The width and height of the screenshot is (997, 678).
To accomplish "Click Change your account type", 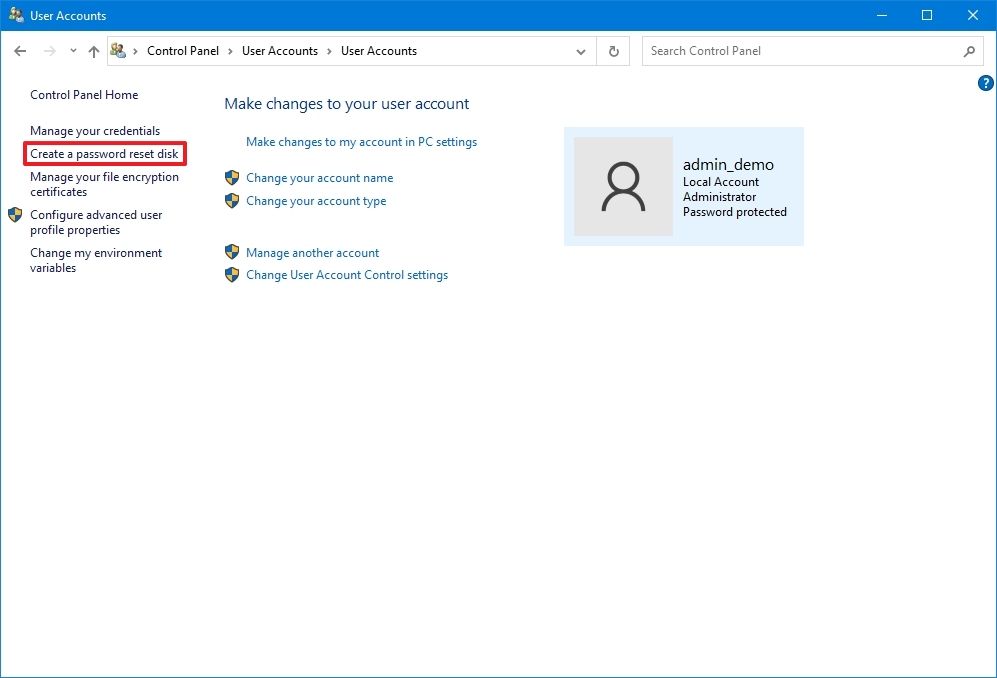I will (x=315, y=200).
